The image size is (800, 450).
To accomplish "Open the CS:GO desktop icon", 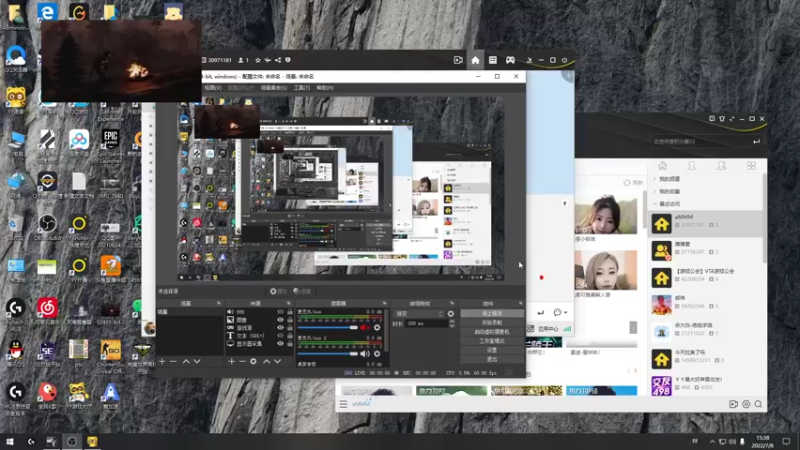I will point(111,357).
